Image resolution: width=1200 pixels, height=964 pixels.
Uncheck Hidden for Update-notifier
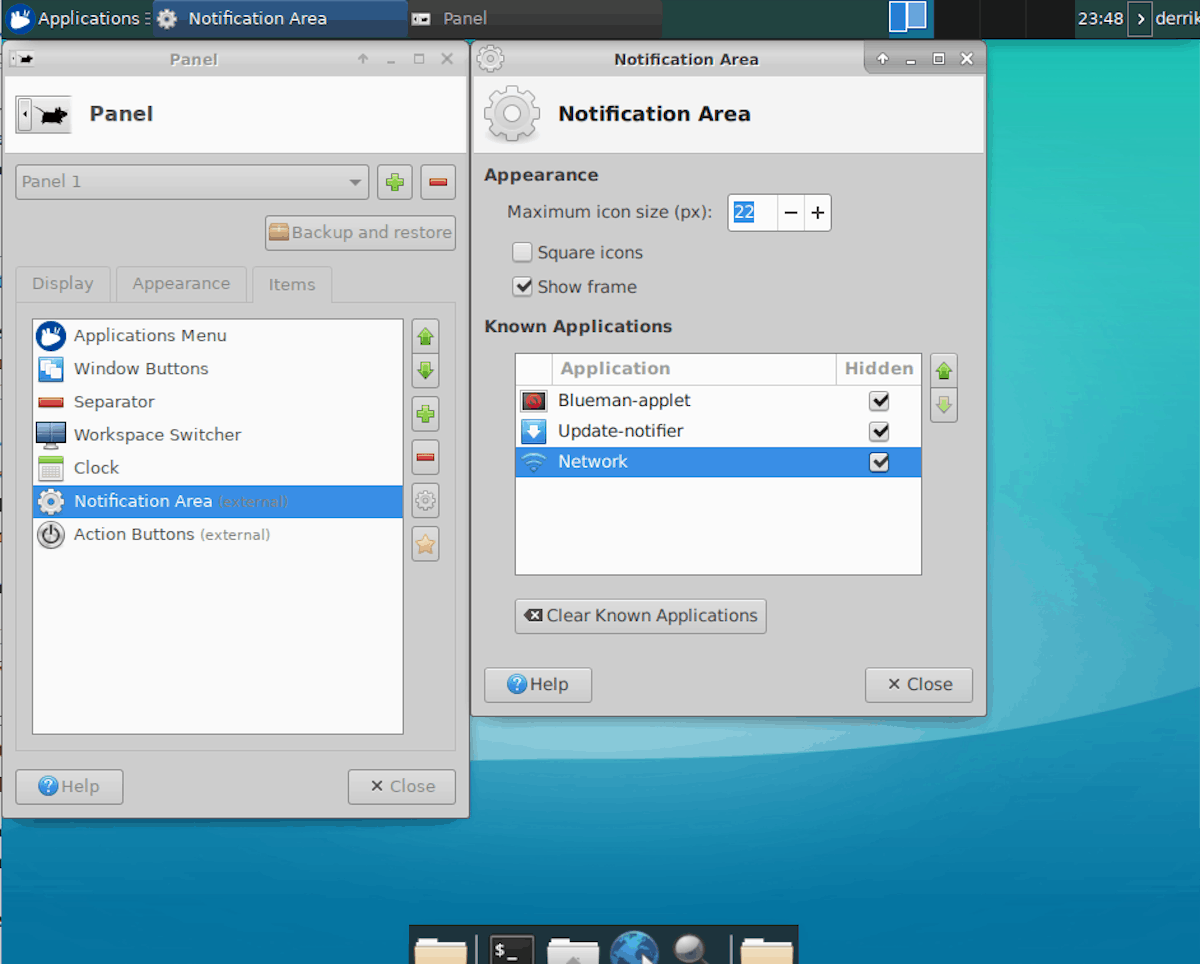[879, 431]
